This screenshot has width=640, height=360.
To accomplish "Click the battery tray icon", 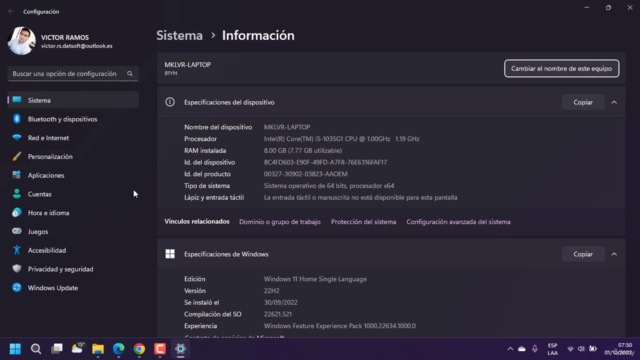I will (593, 349).
